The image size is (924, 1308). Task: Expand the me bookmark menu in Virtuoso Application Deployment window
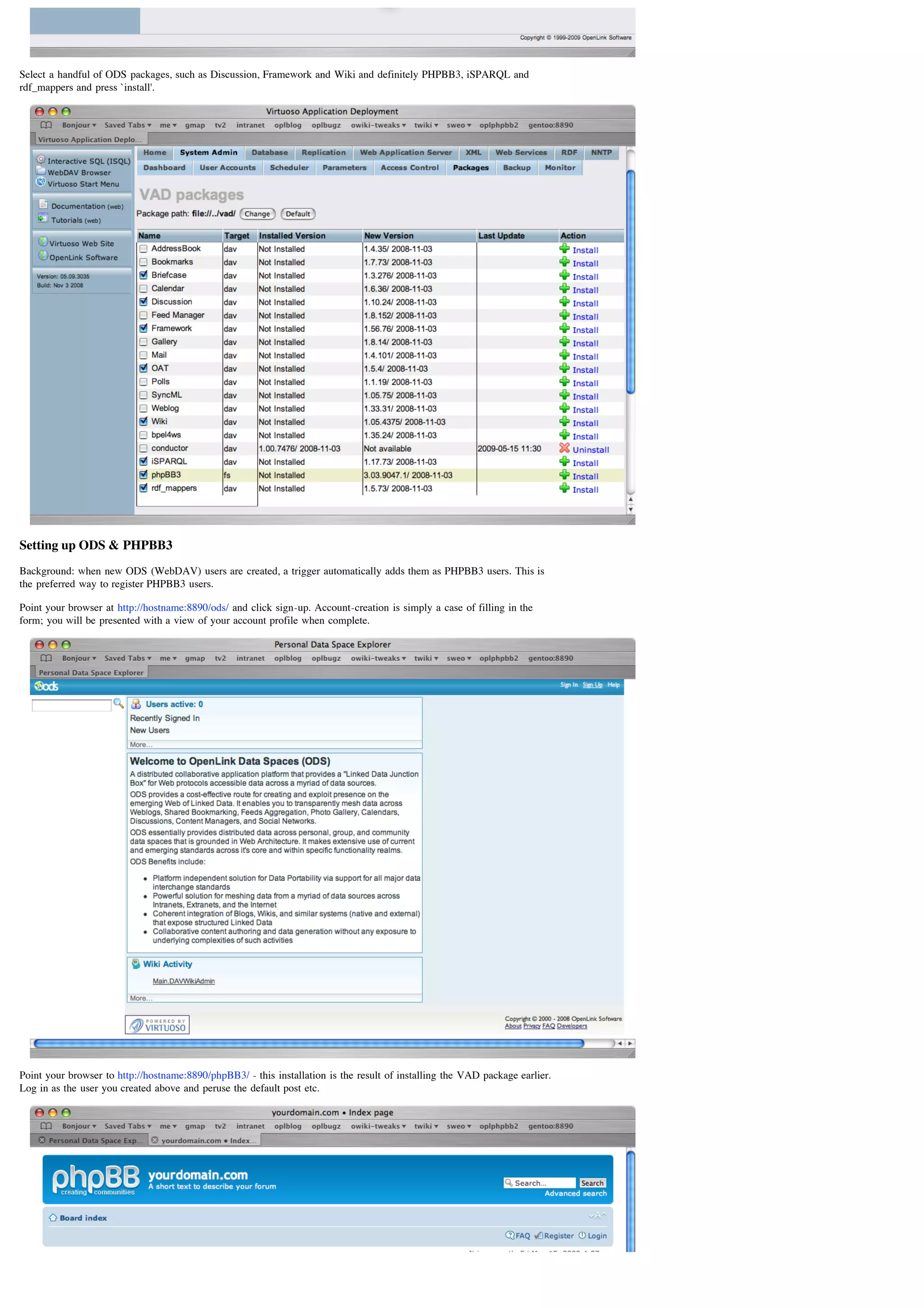click(x=168, y=125)
